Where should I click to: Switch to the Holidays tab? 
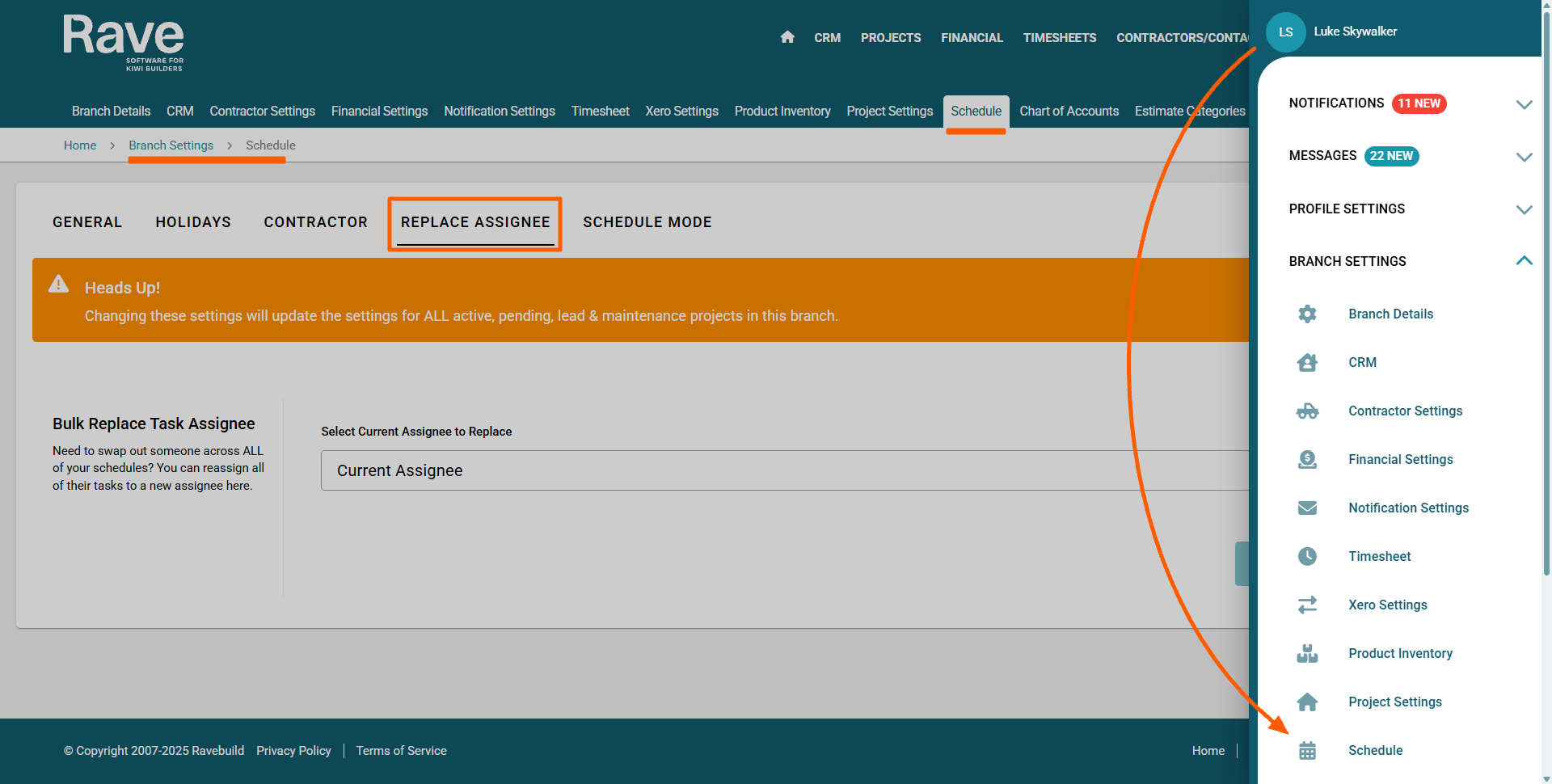(193, 222)
